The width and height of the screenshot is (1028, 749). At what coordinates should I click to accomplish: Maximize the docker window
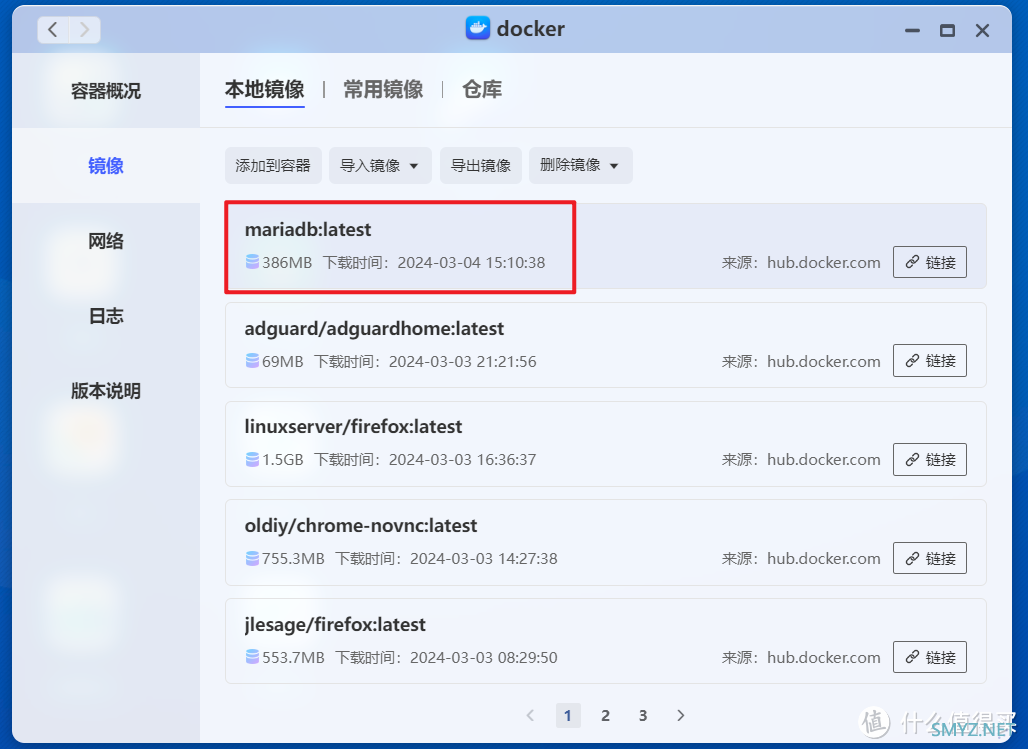coord(947,31)
